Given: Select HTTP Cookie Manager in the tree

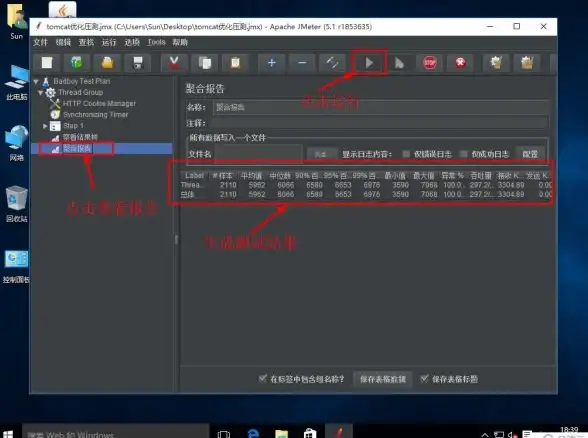Looking at the screenshot, I should [x=99, y=104].
